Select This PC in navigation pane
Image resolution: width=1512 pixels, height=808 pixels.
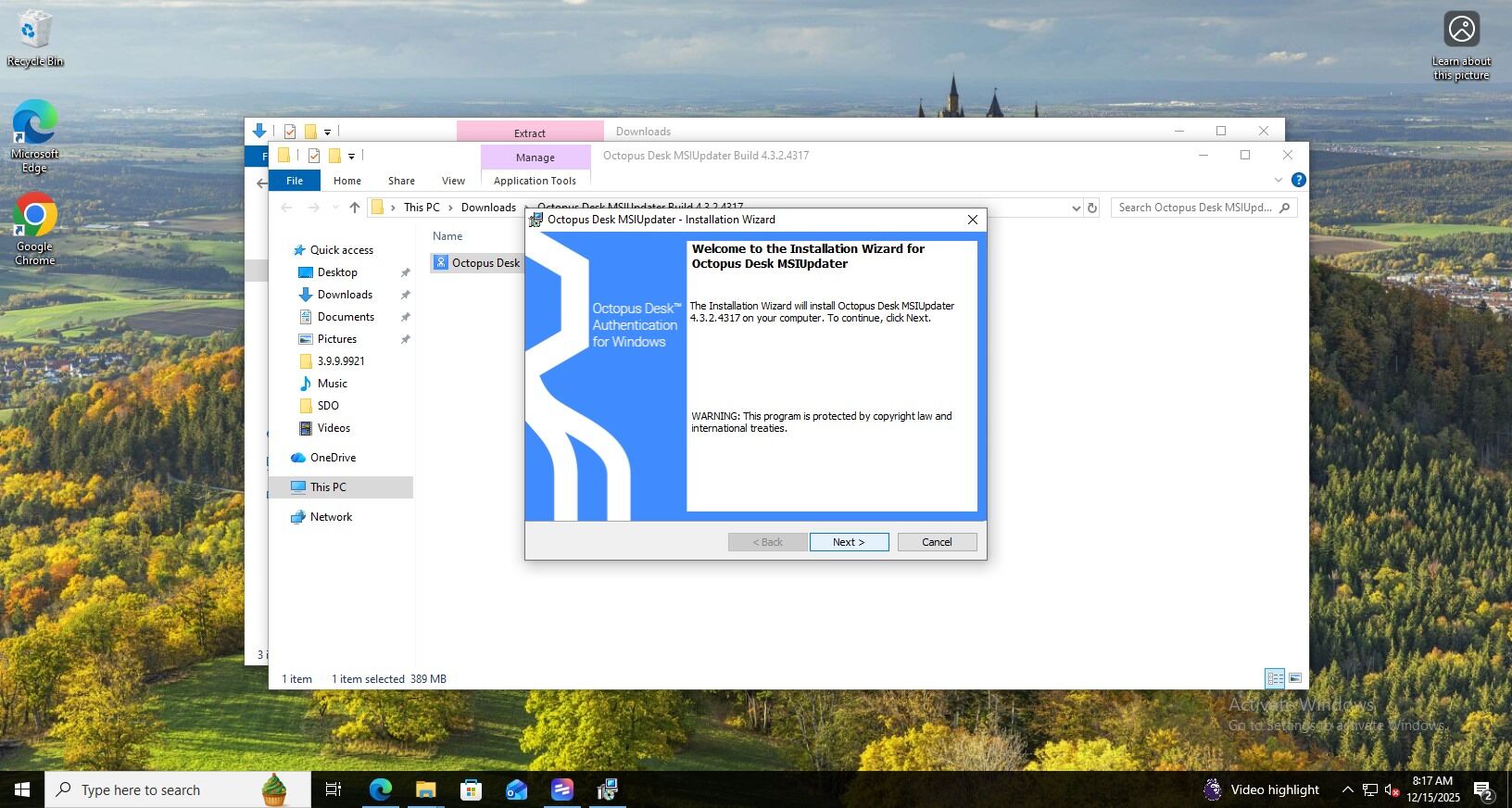pyautogui.click(x=328, y=487)
